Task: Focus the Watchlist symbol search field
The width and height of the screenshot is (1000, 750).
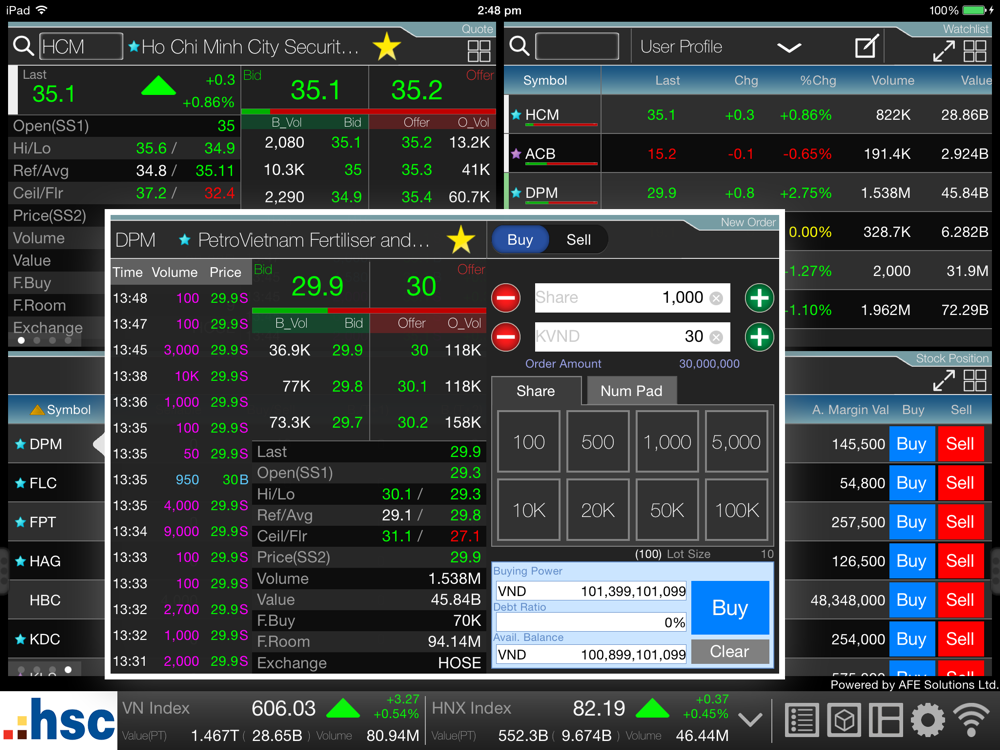Action: tap(577, 47)
